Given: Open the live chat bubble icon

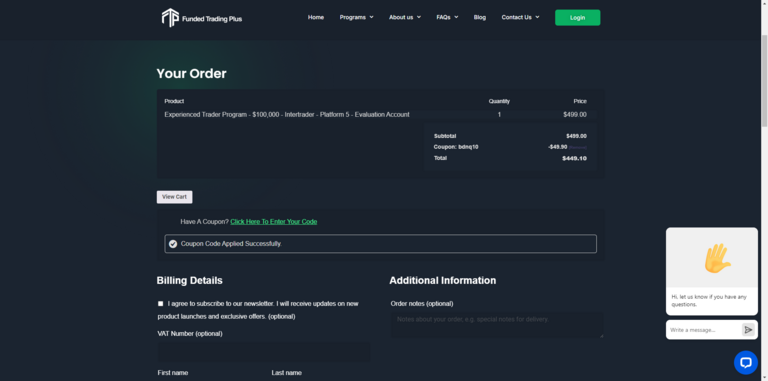Looking at the screenshot, I should [745, 362].
